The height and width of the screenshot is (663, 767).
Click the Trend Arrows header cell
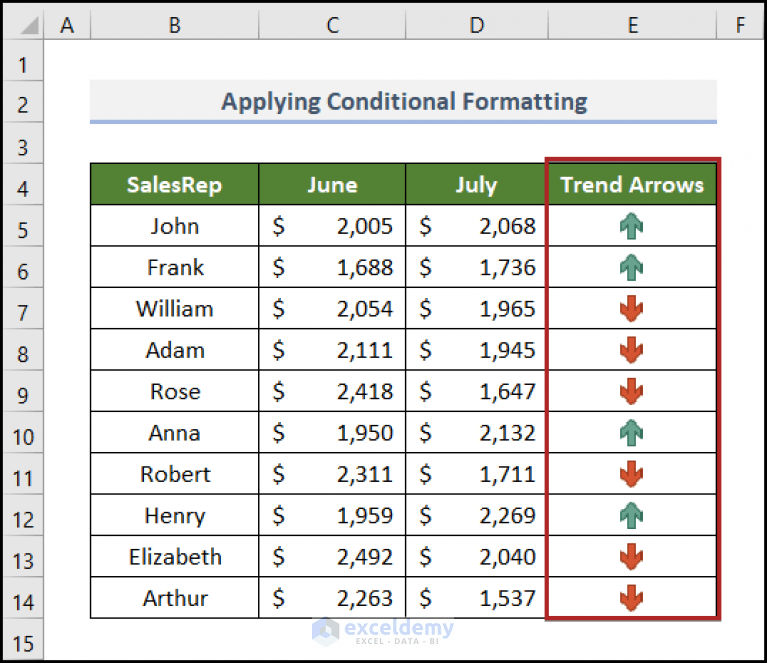pyautogui.click(x=632, y=184)
